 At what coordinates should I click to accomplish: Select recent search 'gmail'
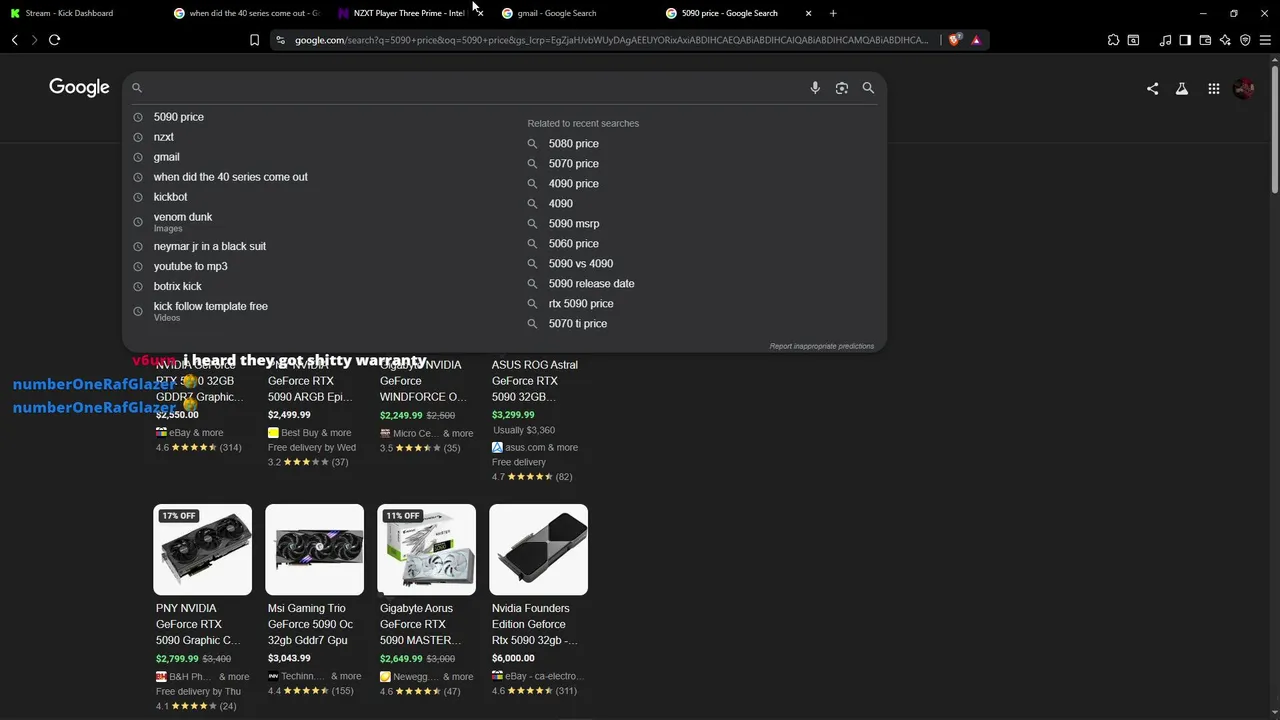[x=167, y=157]
